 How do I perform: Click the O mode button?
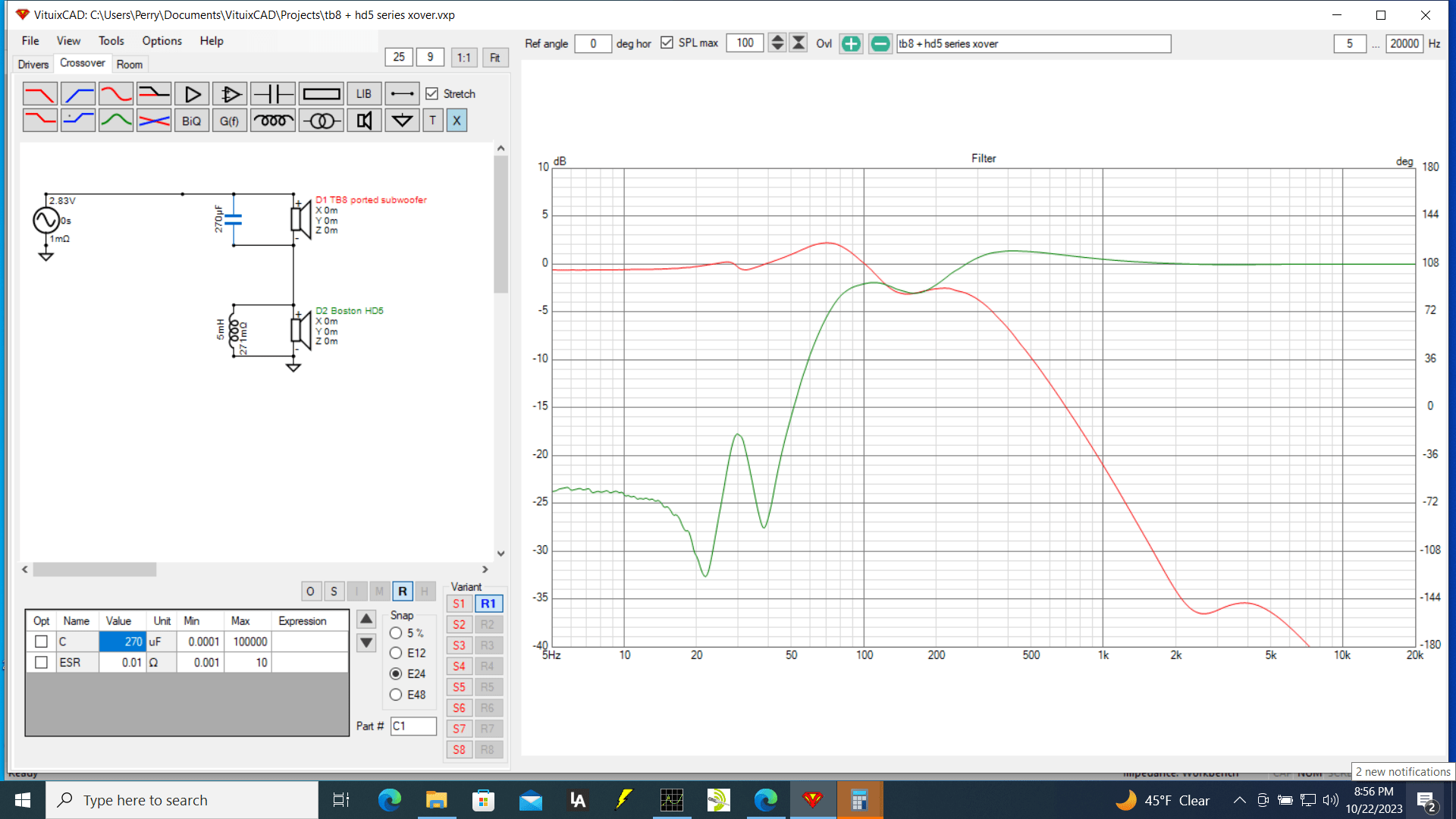pyautogui.click(x=310, y=591)
